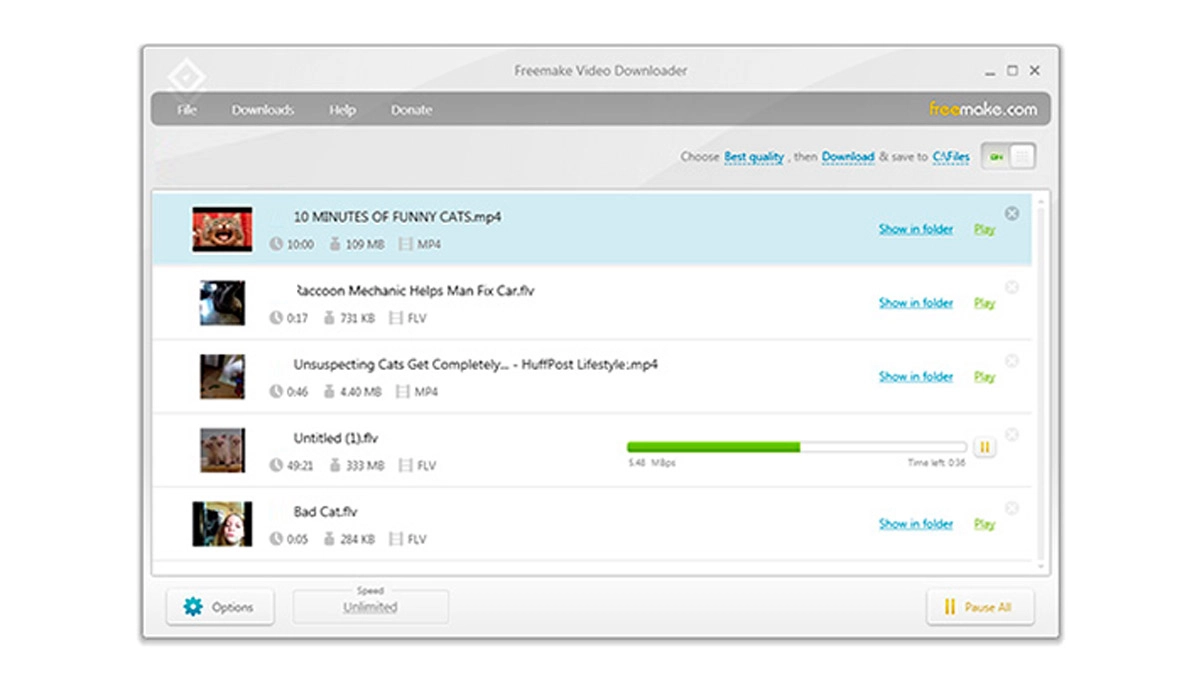Select the funny cats video thumbnail

click(x=222, y=229)
